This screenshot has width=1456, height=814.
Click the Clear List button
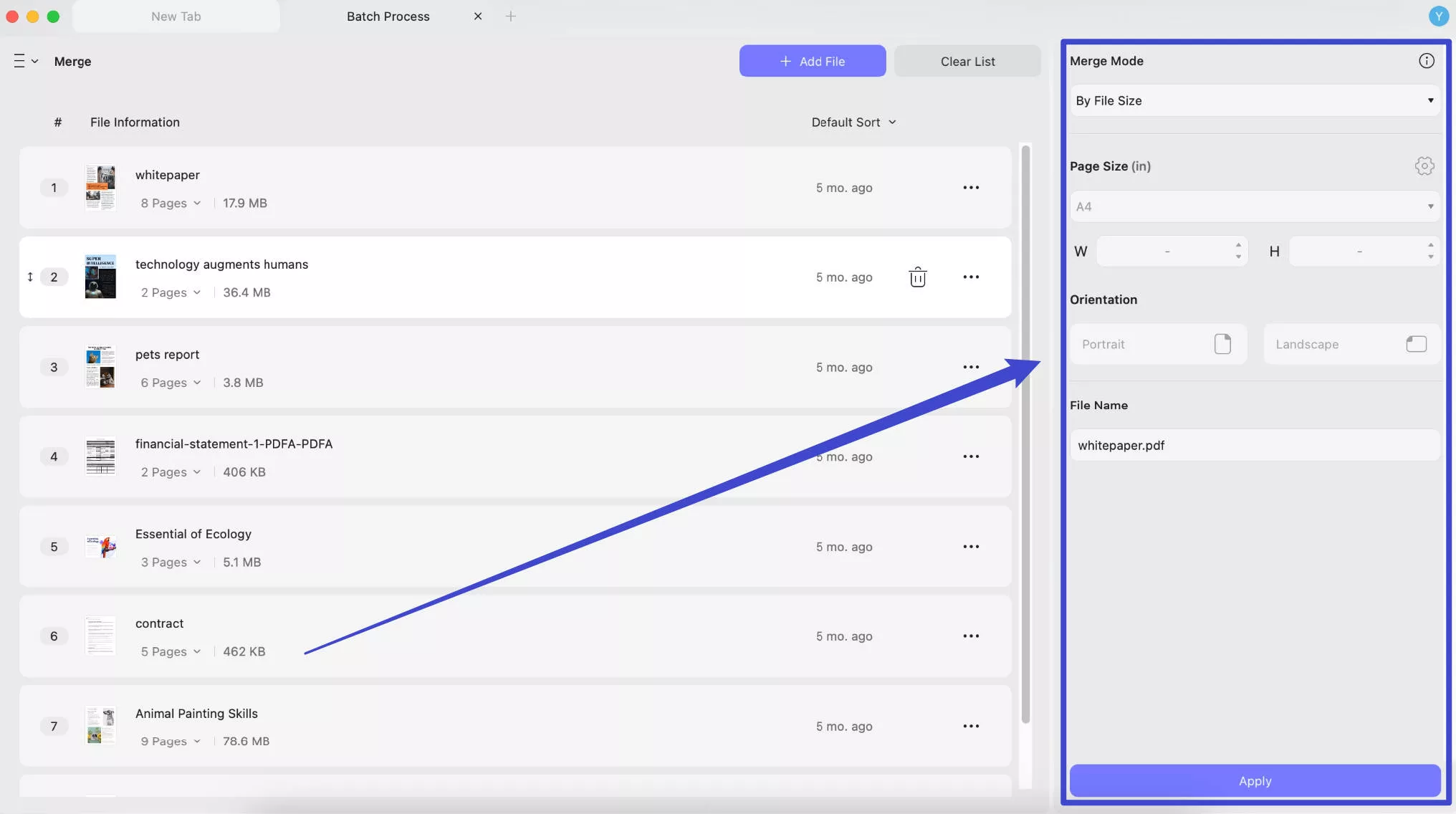point(967,61)
